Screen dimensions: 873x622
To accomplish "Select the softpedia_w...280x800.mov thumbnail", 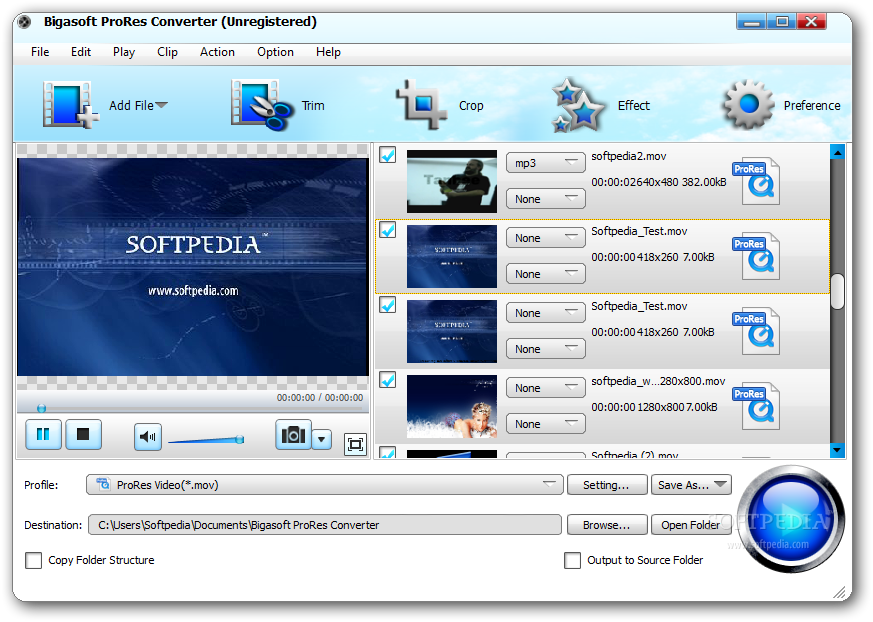I will coord(452,406).
